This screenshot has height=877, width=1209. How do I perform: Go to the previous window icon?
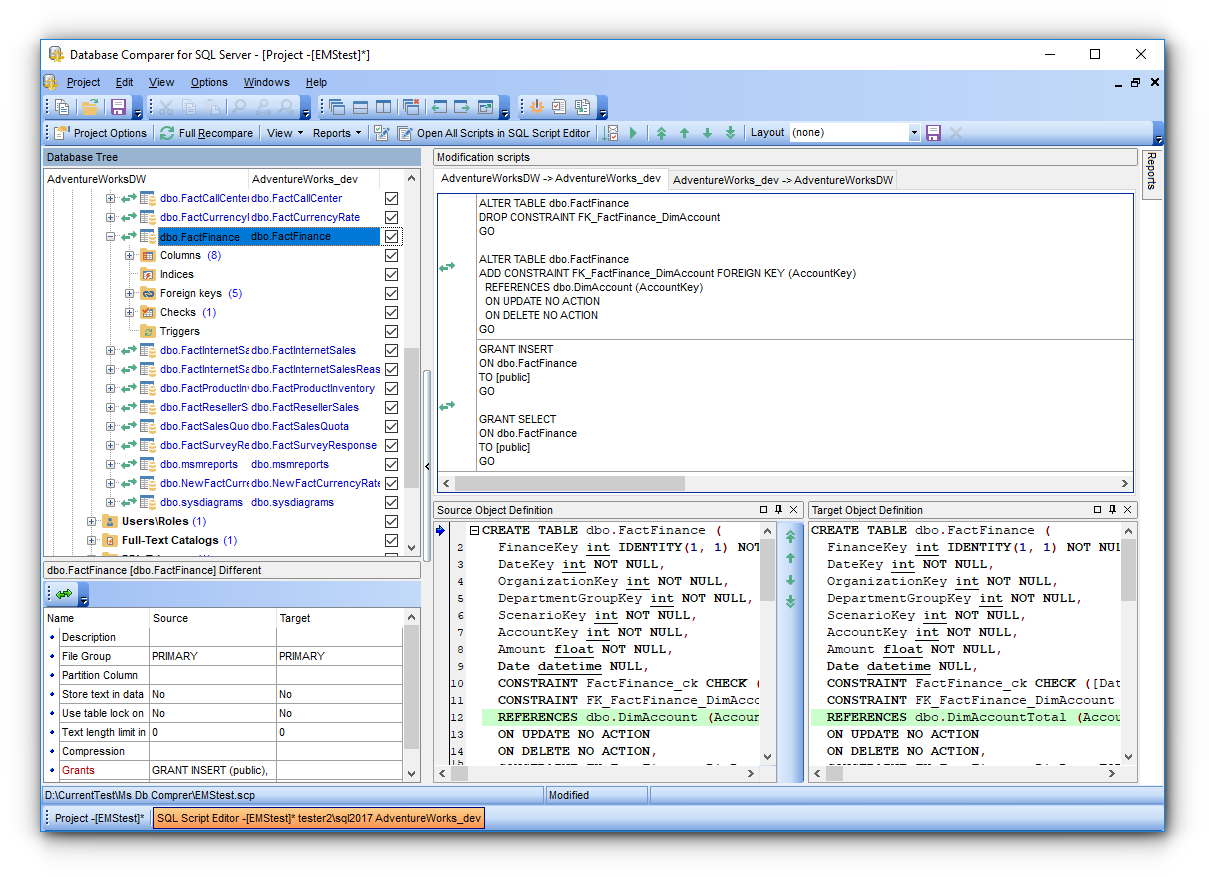click(x=438, y=107)
